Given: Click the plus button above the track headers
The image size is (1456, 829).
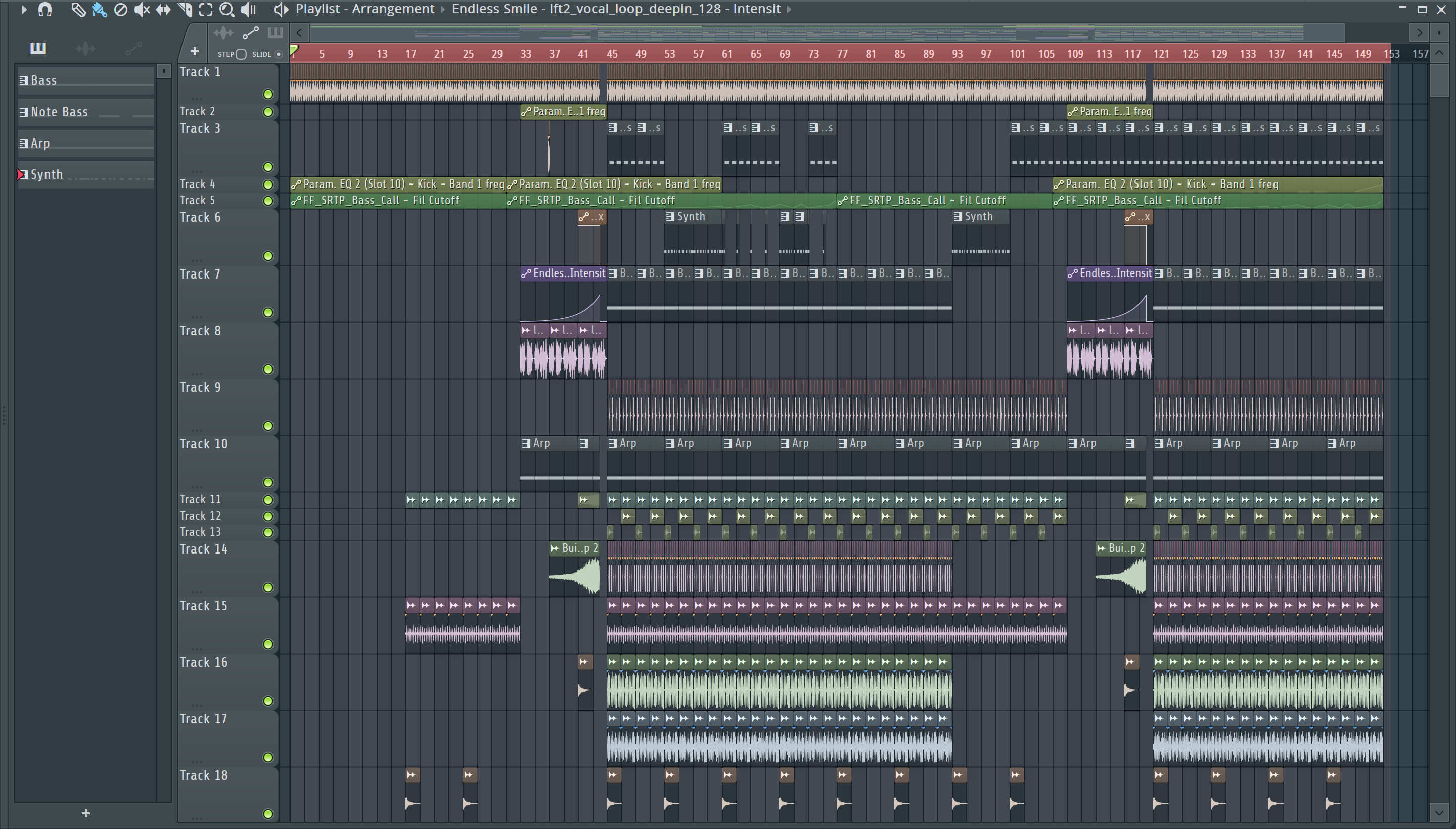Looking at the screenshot, I should [x=194, y=51].
